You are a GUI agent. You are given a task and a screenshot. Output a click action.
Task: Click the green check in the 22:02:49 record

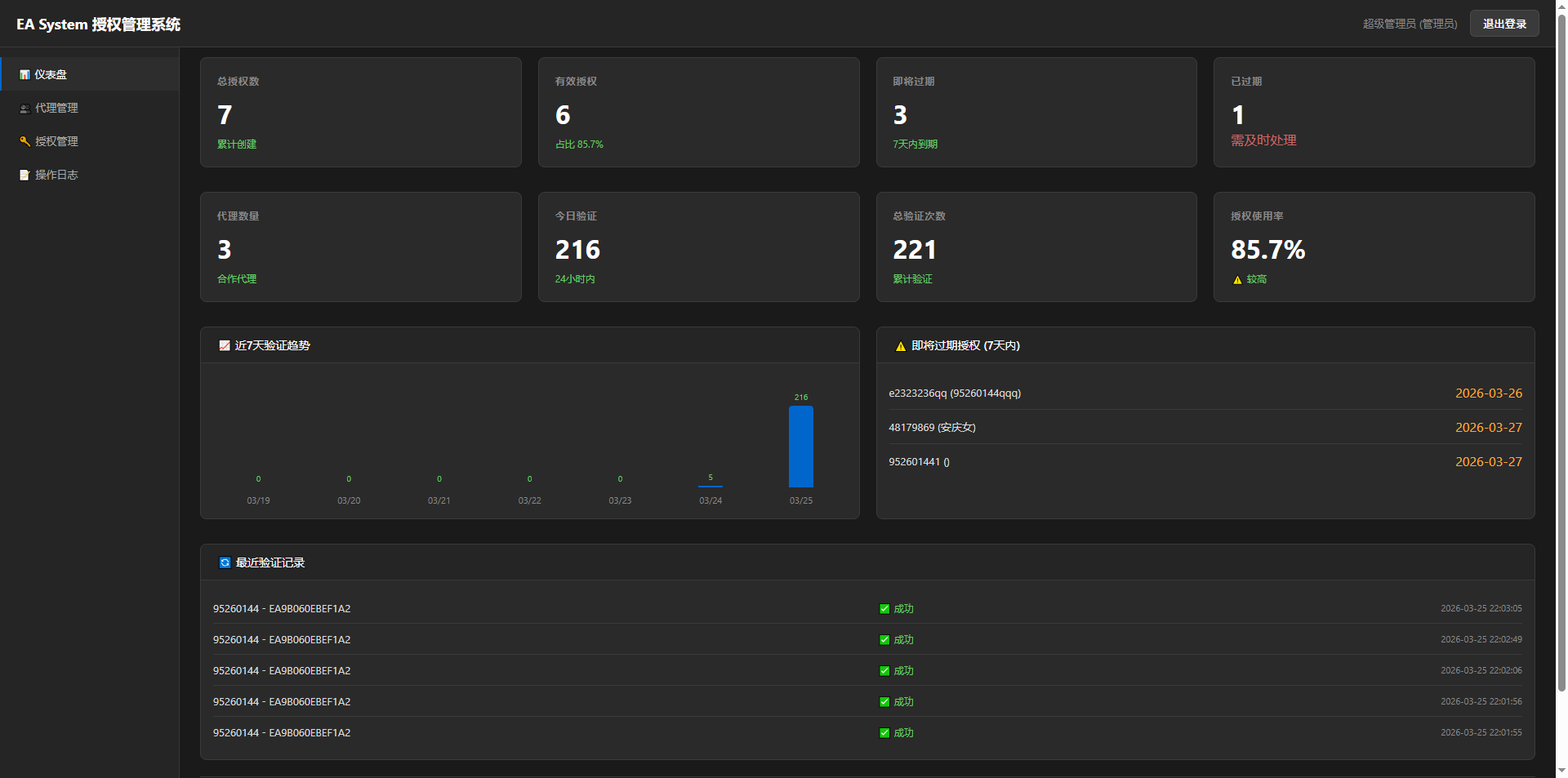884,640
